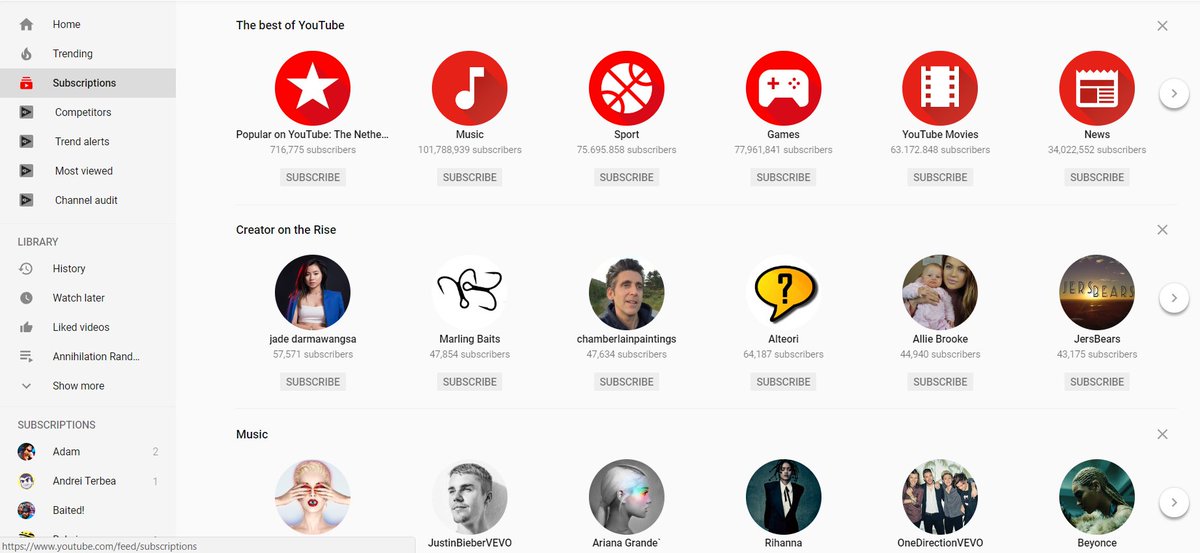Subscribe to chamberlainpaintings
Screen dimensions: 1200x553
pos(627,382)
